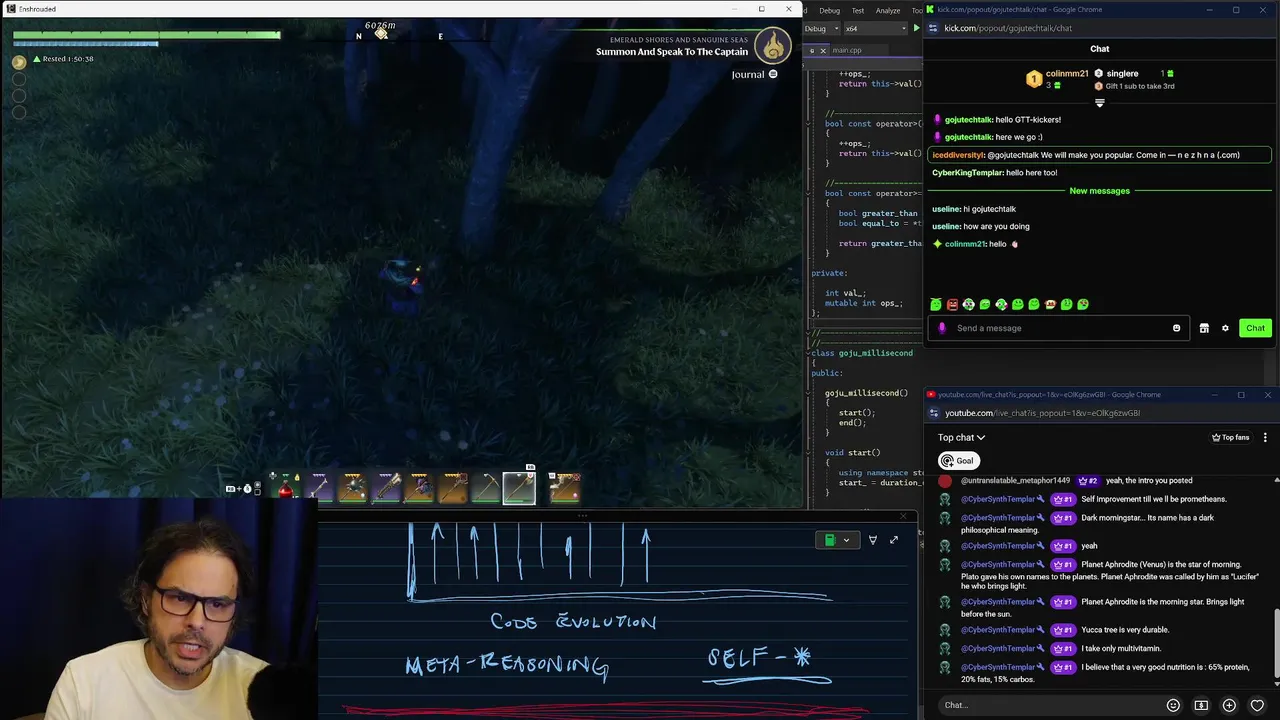Click the YouTube site info icon in address bar
This screenshot has height=720, width=1280.
pyautogui.click(x=934, y=413)
